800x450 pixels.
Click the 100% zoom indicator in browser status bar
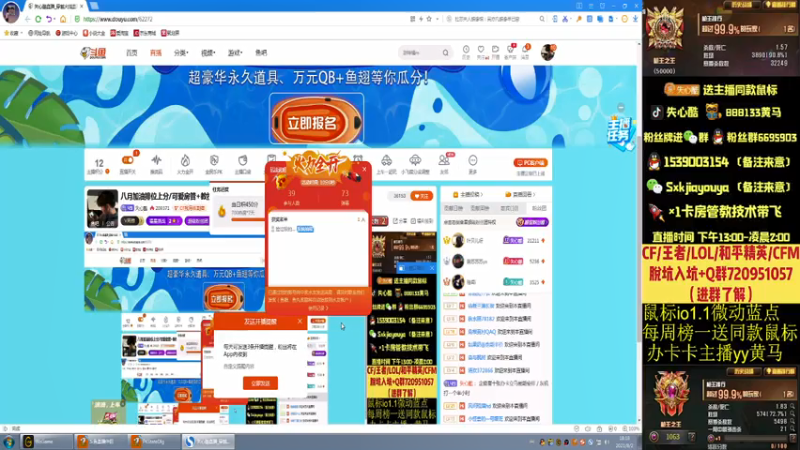click(630, 429)
